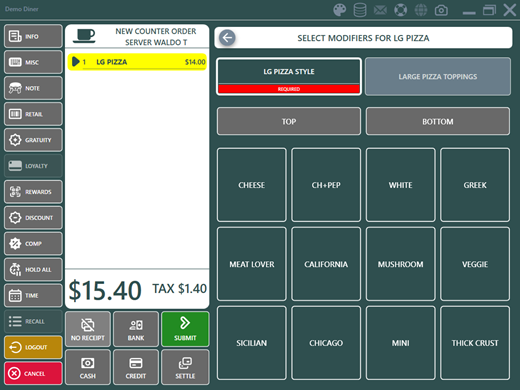Open the mail envelope icon
Viewport: 520px width, 390px height.
(380, 10)
